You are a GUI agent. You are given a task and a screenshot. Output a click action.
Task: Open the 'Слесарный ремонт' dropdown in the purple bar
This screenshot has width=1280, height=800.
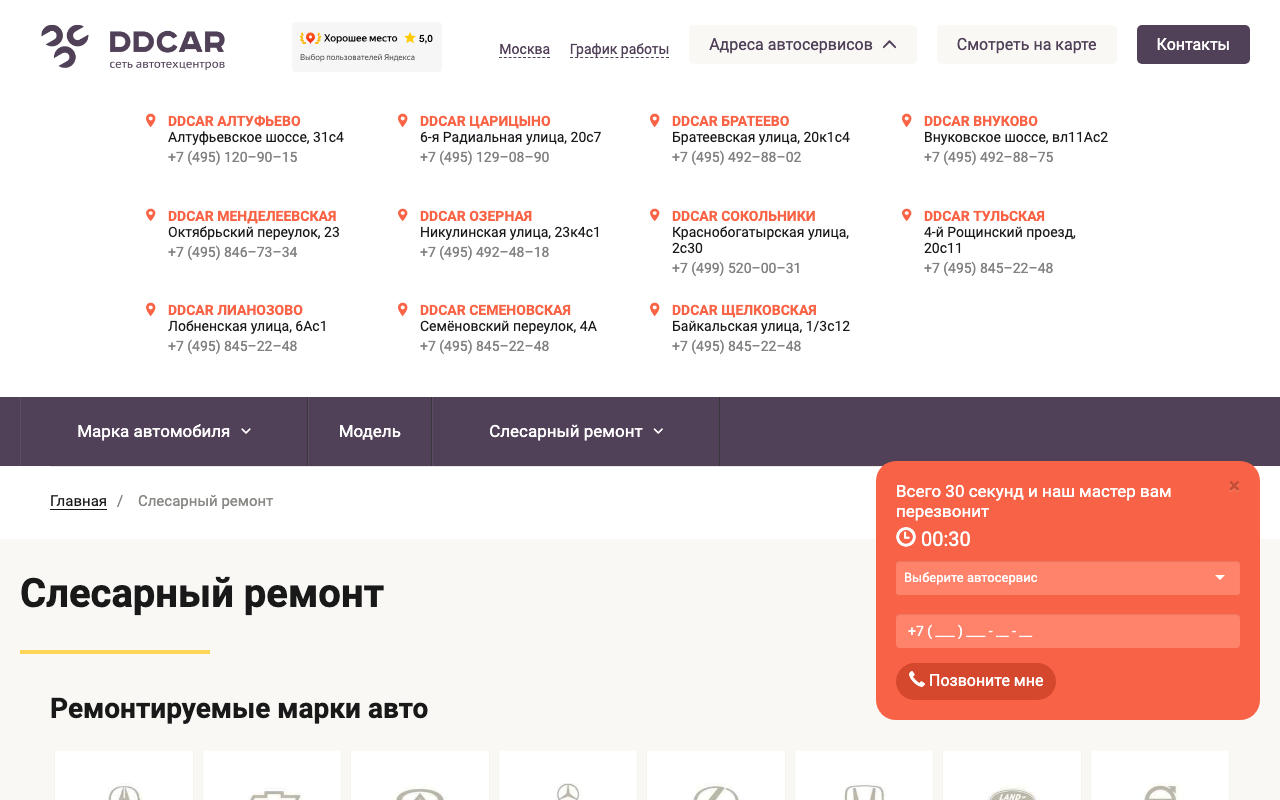click(576, 432)
